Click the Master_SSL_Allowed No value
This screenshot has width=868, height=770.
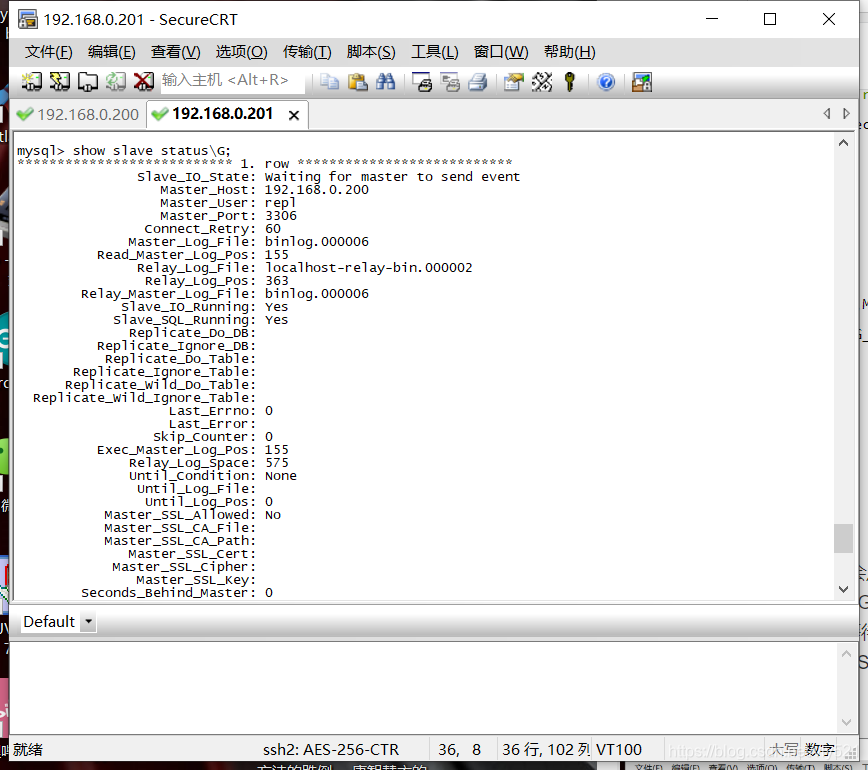[x=273, y=515]
